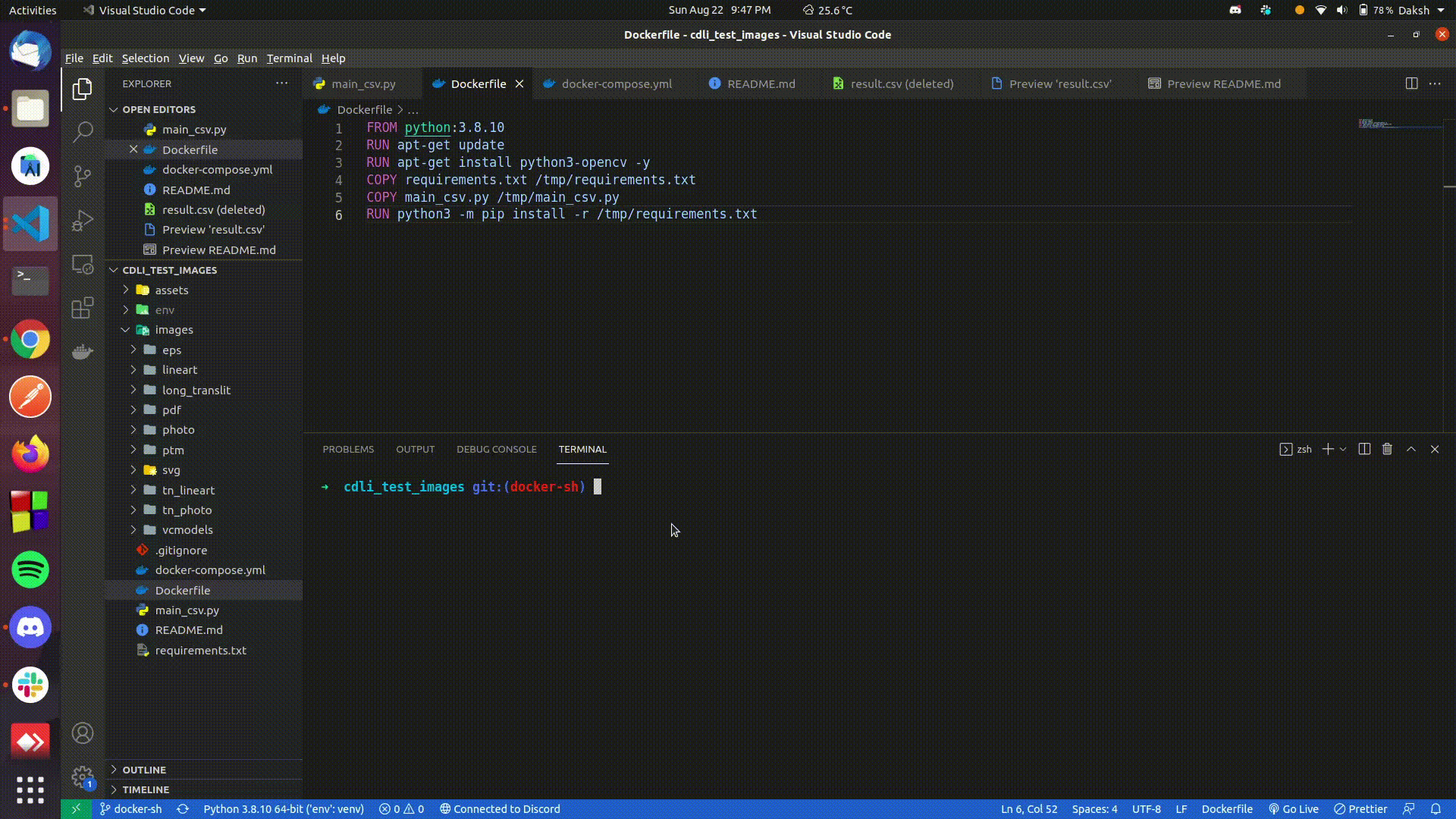Open Docker view in activity bar
Image resolution: width=1456 pixels, height=819 pixels.
[x=83, y=351]
